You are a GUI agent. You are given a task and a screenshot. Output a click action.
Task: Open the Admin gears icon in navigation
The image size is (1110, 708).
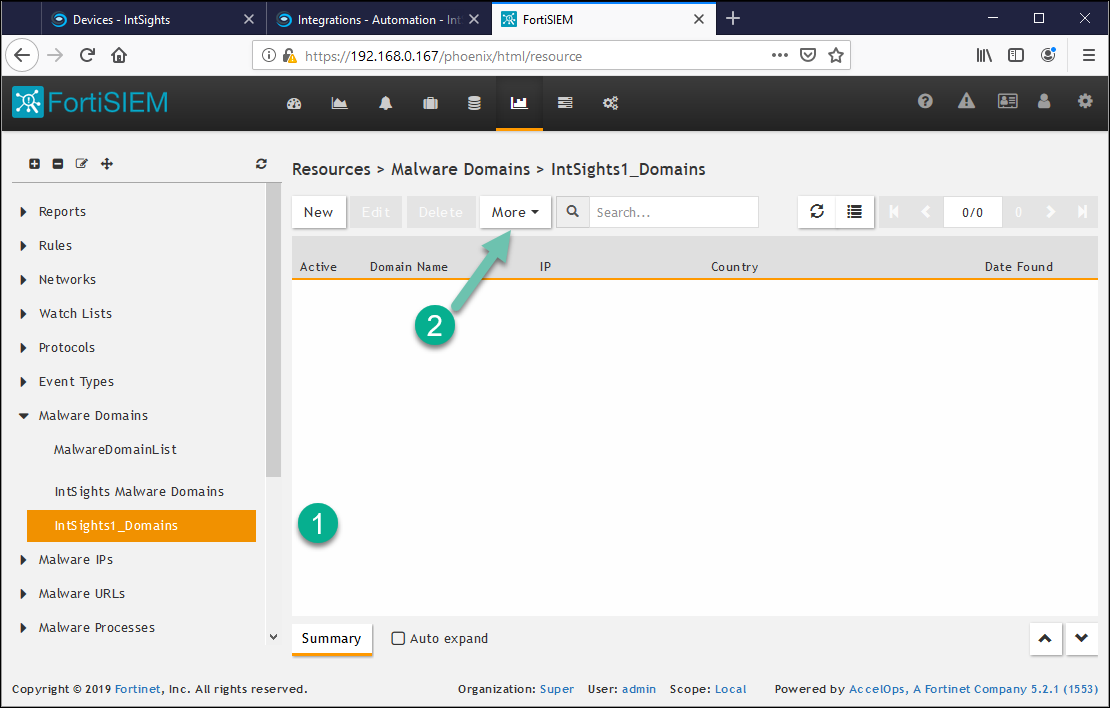click(610, 103)
